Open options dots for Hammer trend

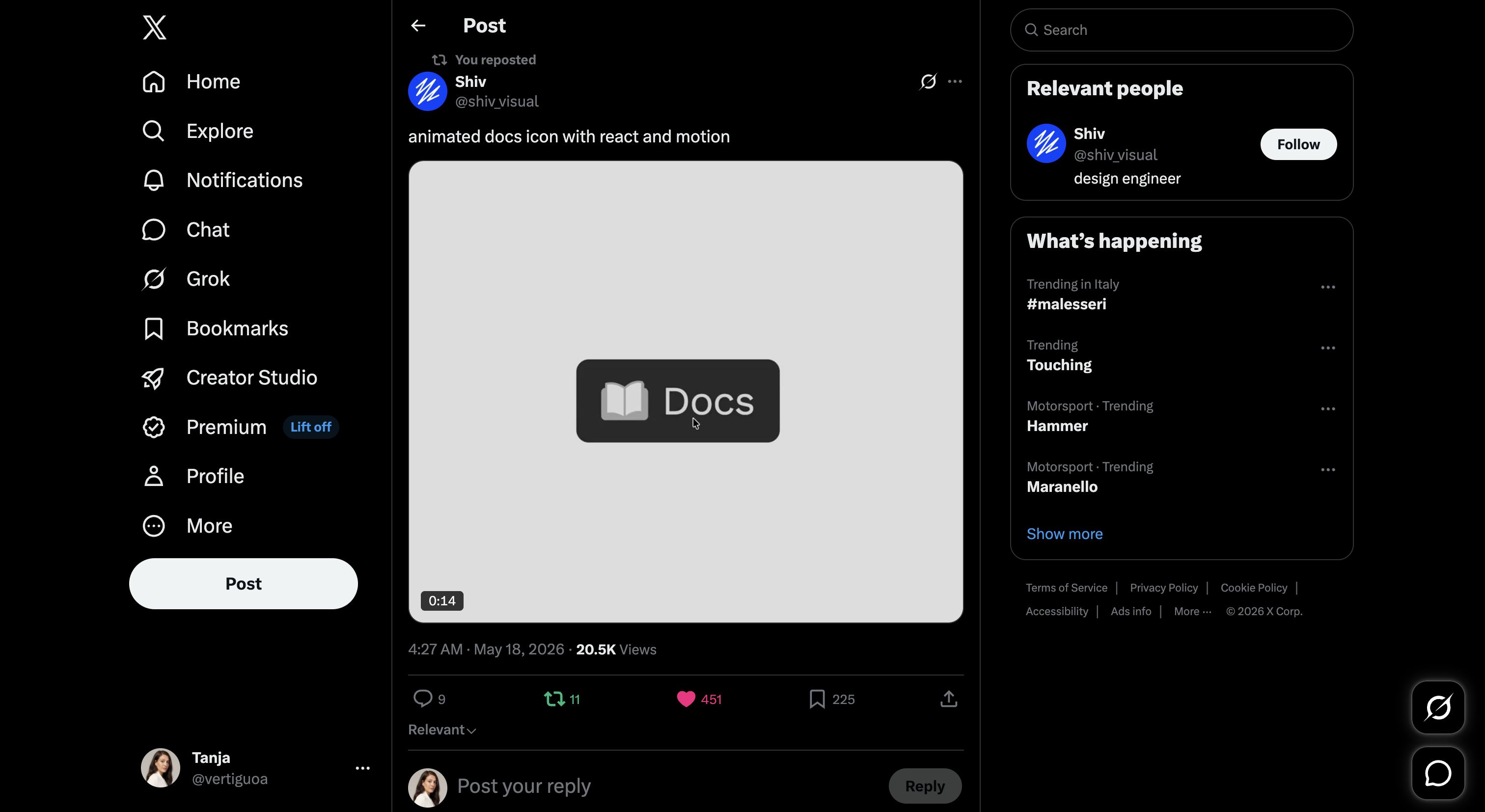(x=1328, y=408)
